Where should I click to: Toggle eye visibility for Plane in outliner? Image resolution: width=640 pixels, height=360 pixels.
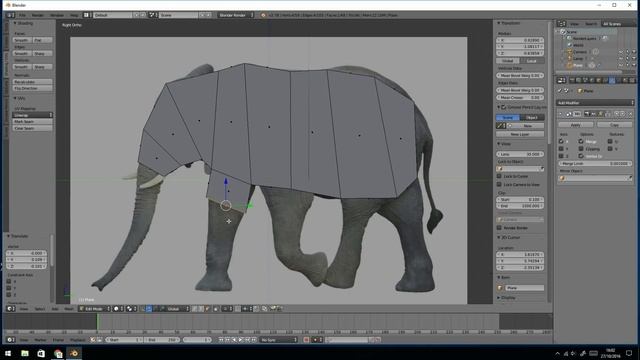[620, 65]
